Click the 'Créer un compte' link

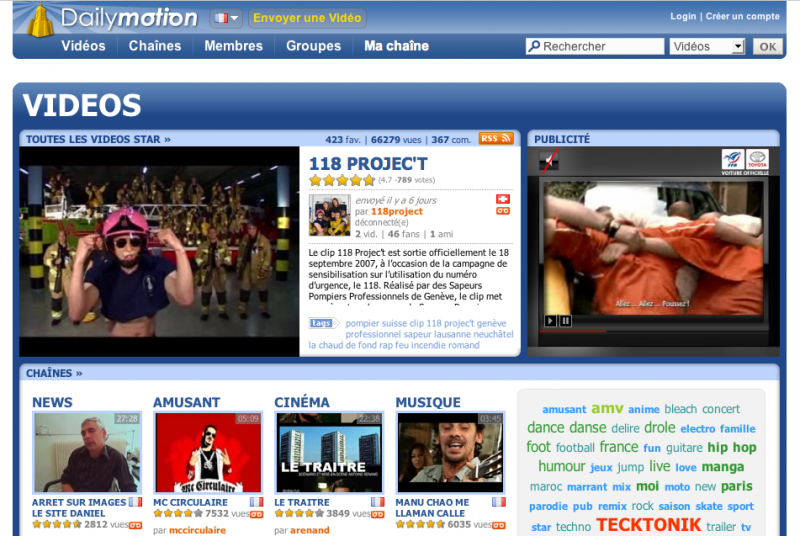click(x=742, y=16)
